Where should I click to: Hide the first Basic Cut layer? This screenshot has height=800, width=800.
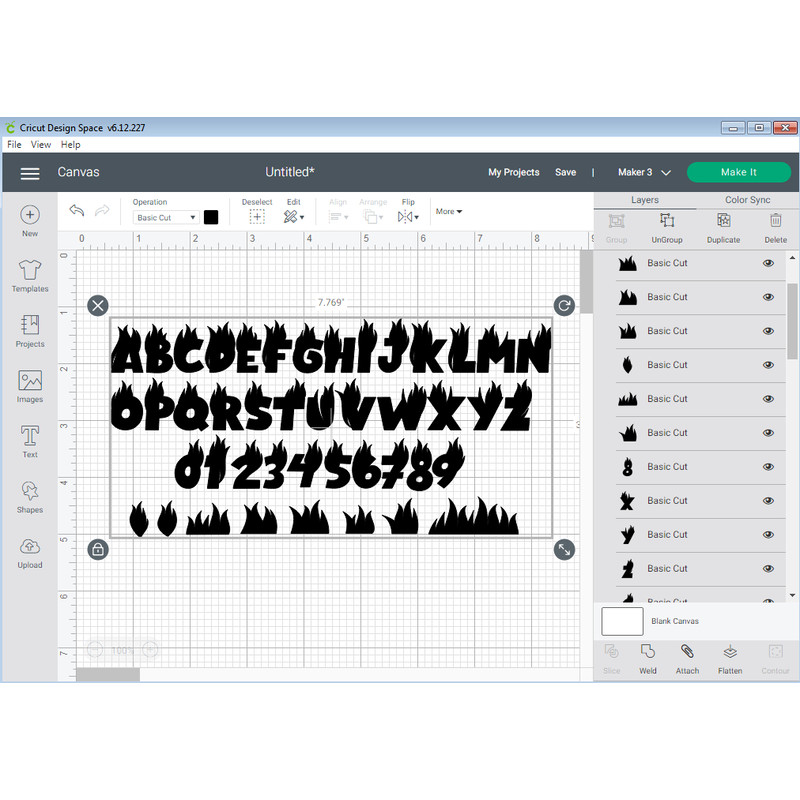[x=768, y=263]
